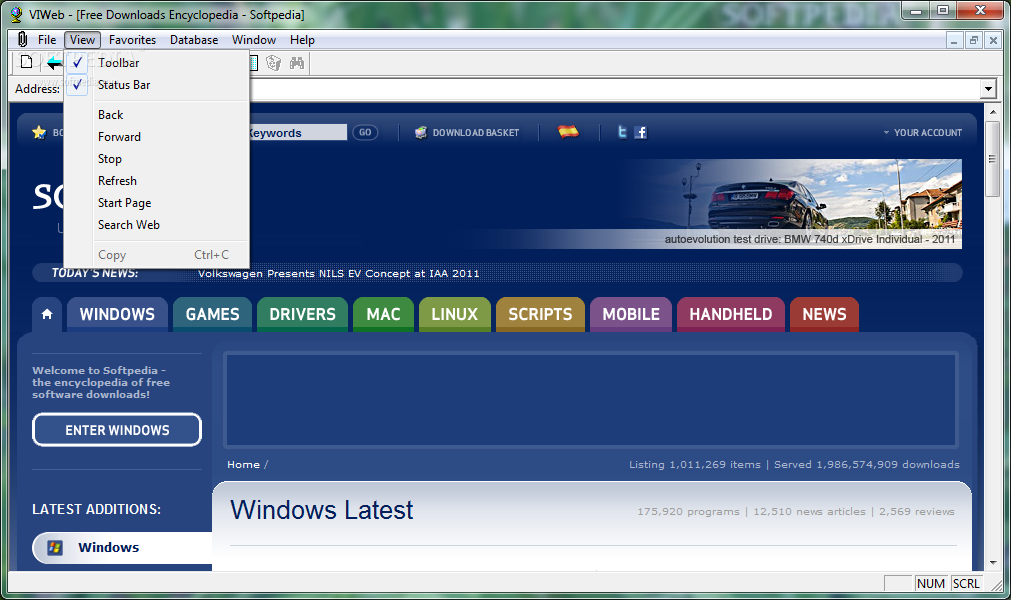Click the home icon tab on Softpedia
Screen dimensions: 1011x600
pos(46,315)
